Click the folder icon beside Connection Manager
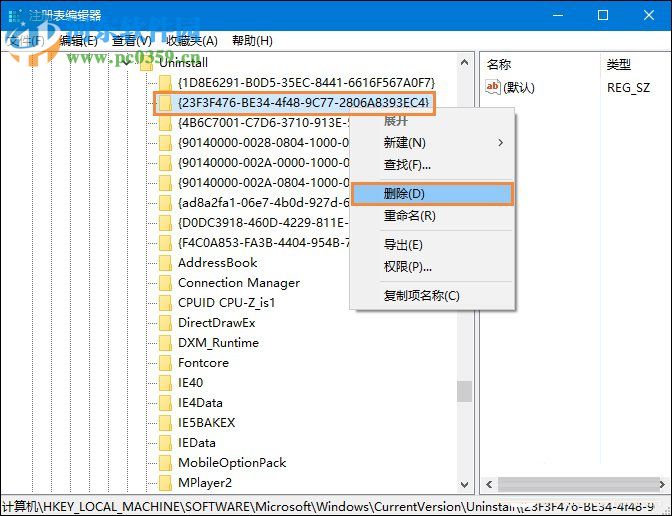This screenshot has width=672, height=516. (165, 283)
